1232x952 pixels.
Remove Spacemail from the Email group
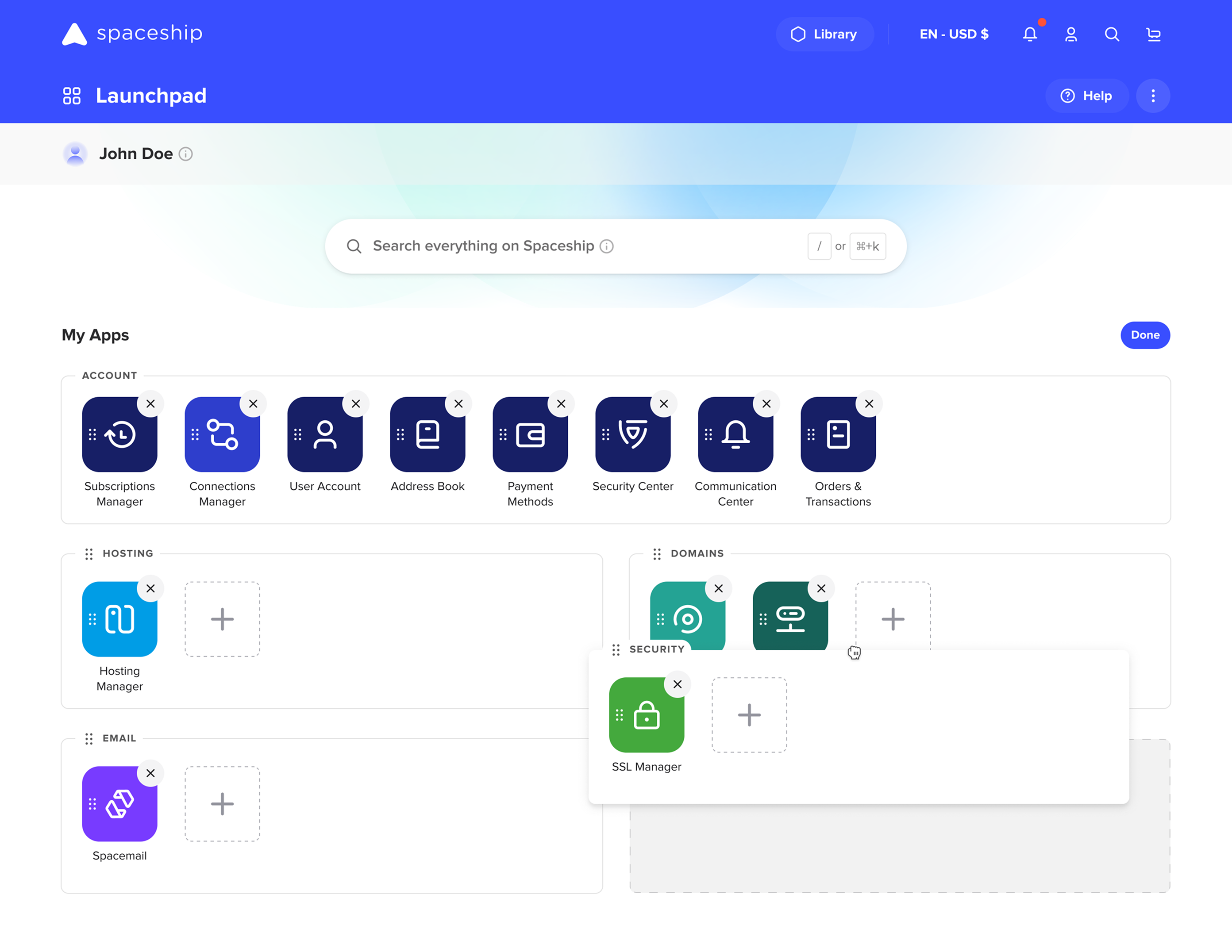pos(150,773)
